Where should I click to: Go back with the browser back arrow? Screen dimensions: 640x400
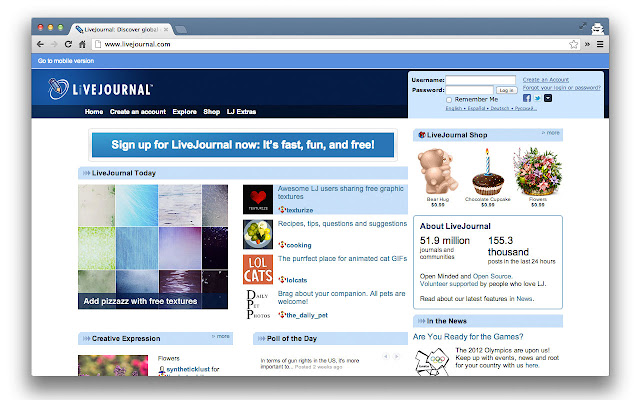click(40, 44)
